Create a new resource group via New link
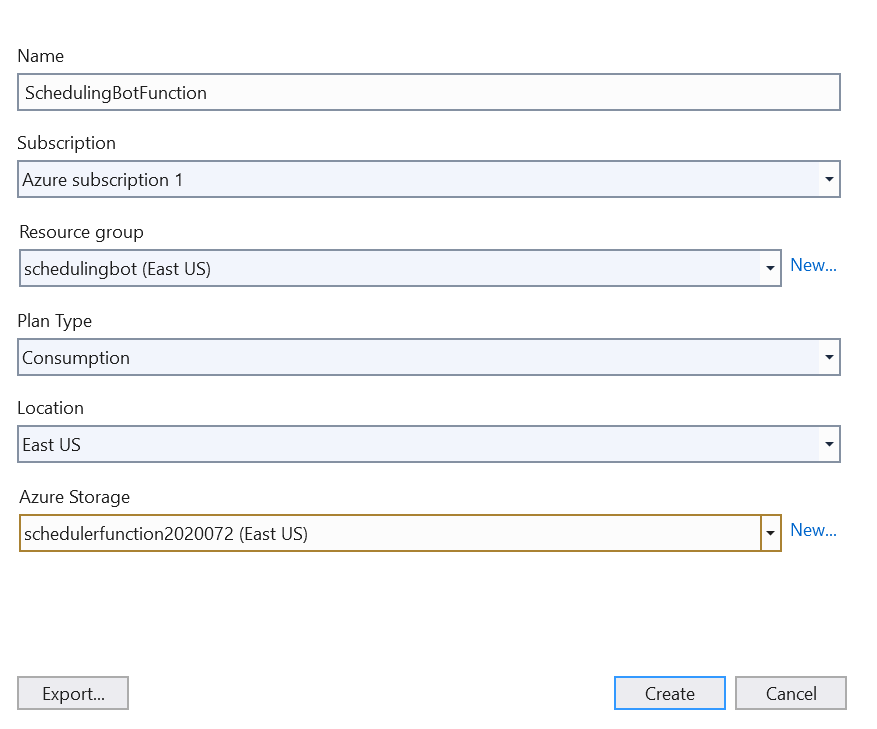The width and height of the screenshot is (877, 729). tap(813, 265)
